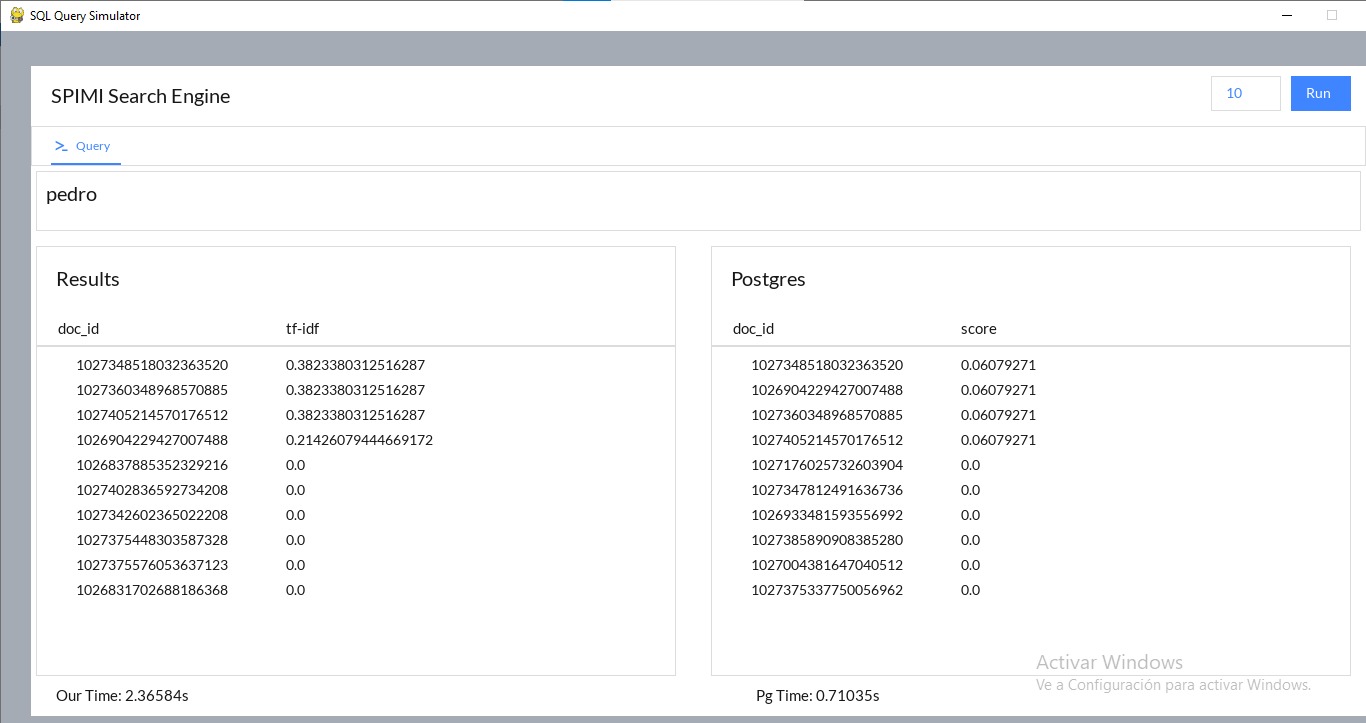The height and width of the screenshot is (723, 1366).
Task: Select Postgres row 1027375337750056962
Action: click(x=1031, y=590)
